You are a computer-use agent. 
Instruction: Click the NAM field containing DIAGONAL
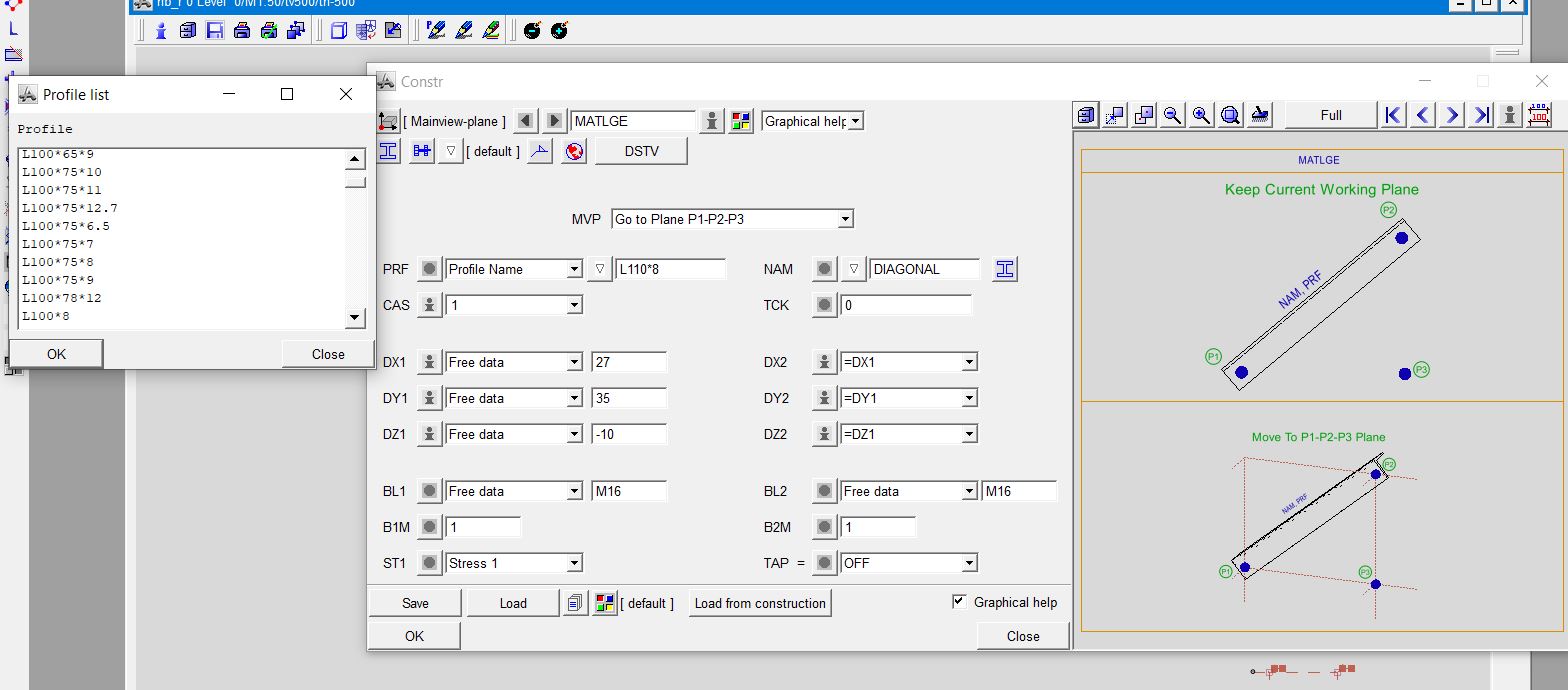925,269
